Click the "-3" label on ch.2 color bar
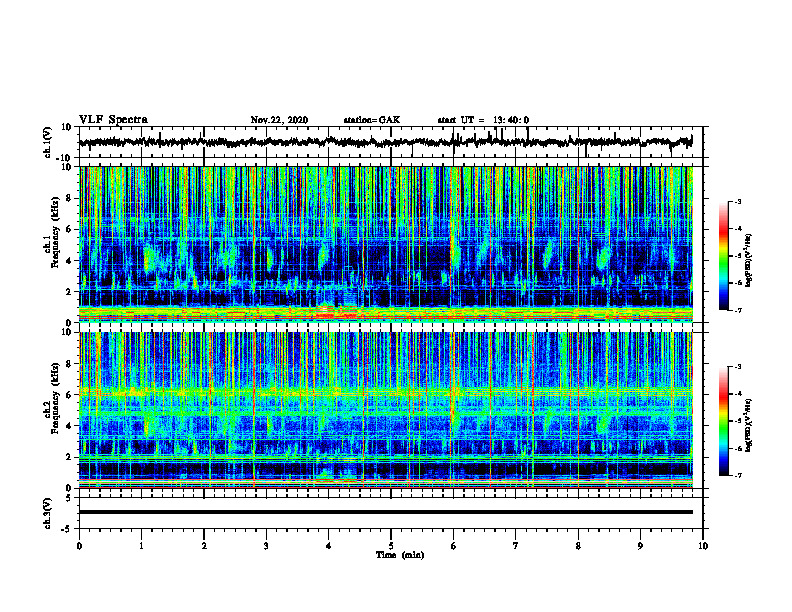Image resolution: width=792 pixels, height=612 pixels. pos(737,367)
